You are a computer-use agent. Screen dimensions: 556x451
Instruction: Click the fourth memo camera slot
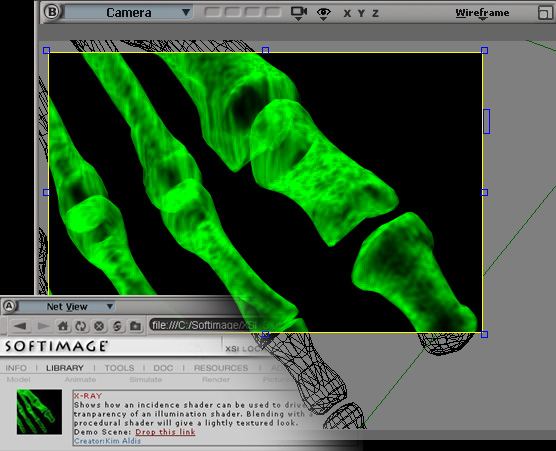point(273,12)
